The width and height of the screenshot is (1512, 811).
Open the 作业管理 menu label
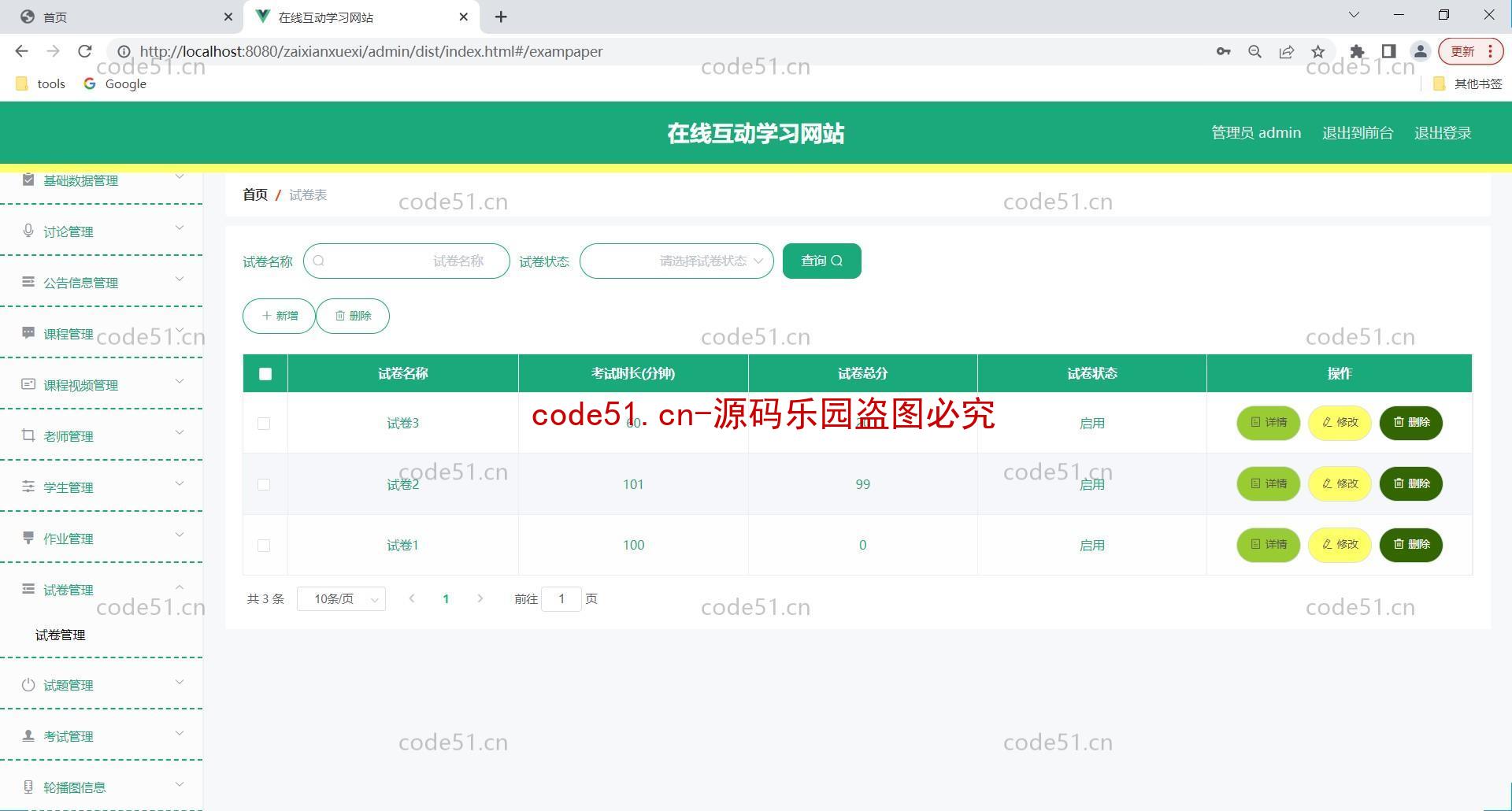click(69, 539)
